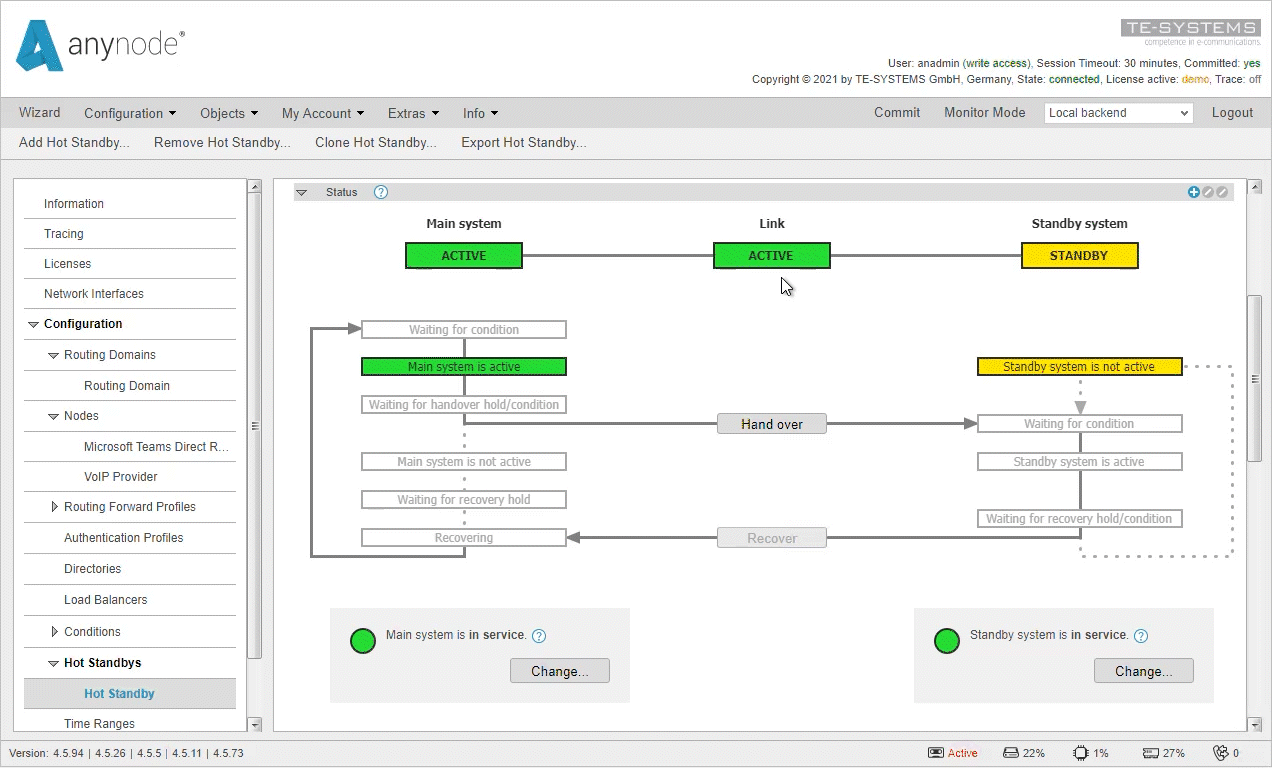Click the blue plus icon in the Status header
The height and width of the screenshot is (768, 1272).
[1194, 192]
